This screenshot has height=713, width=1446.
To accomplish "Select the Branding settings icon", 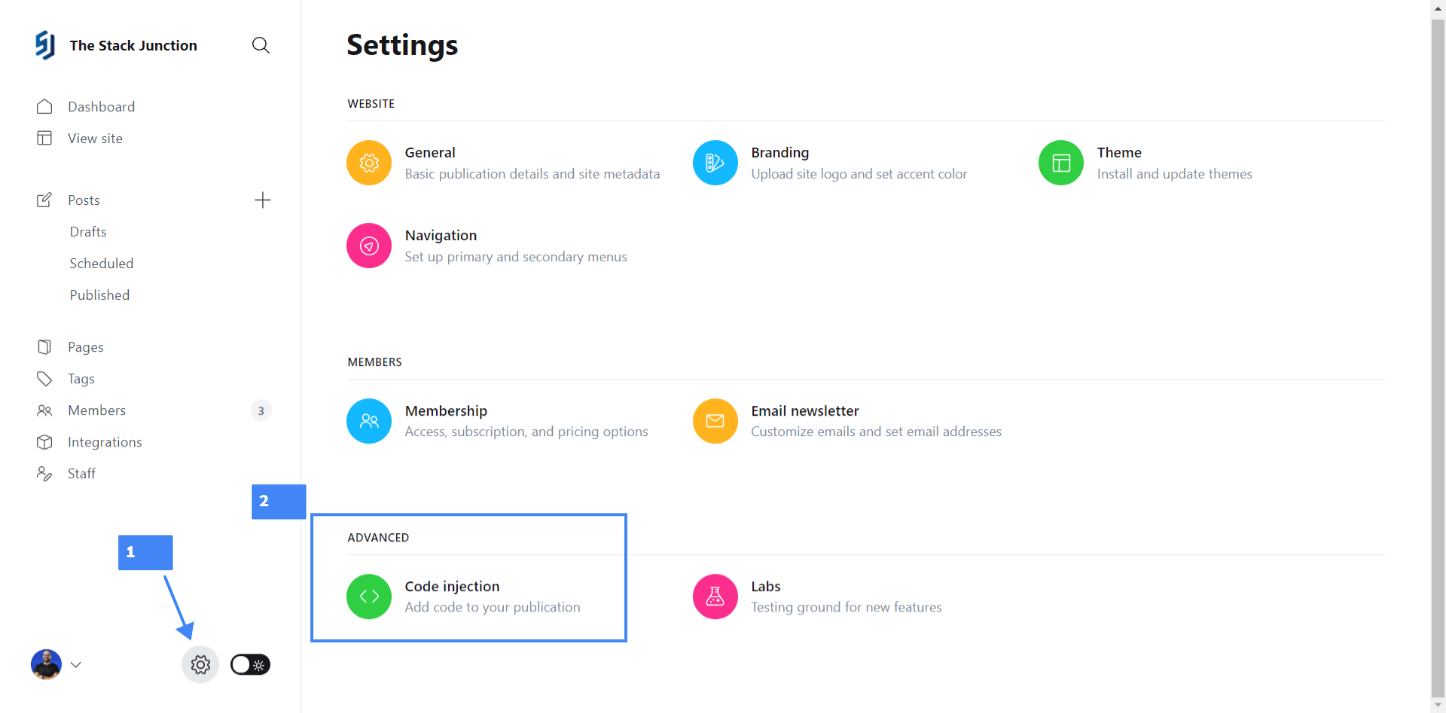I will [715, 162].
